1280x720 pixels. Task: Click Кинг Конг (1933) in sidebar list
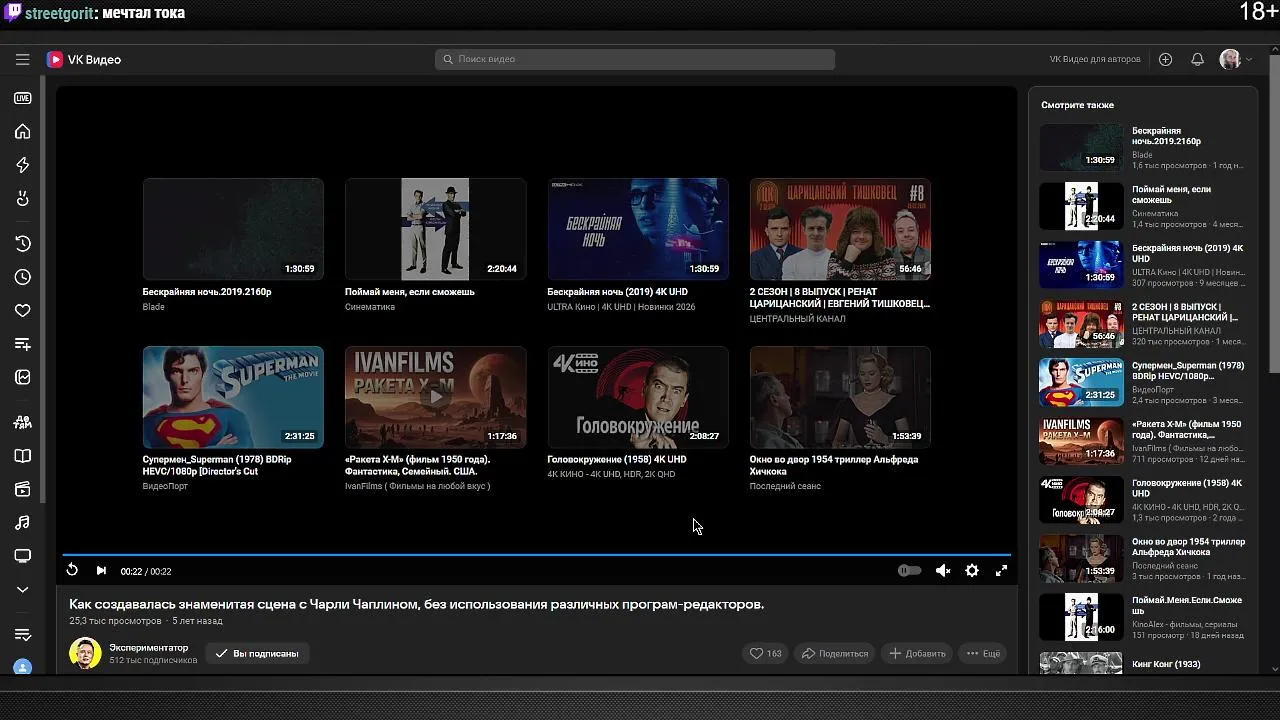click(x=1166, y=664)
